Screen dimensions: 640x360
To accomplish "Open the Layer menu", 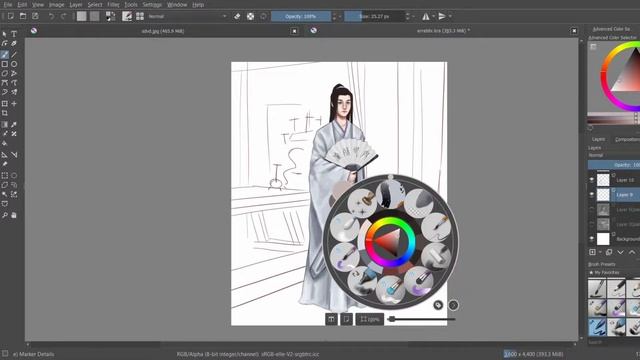I will pos(76,4).
